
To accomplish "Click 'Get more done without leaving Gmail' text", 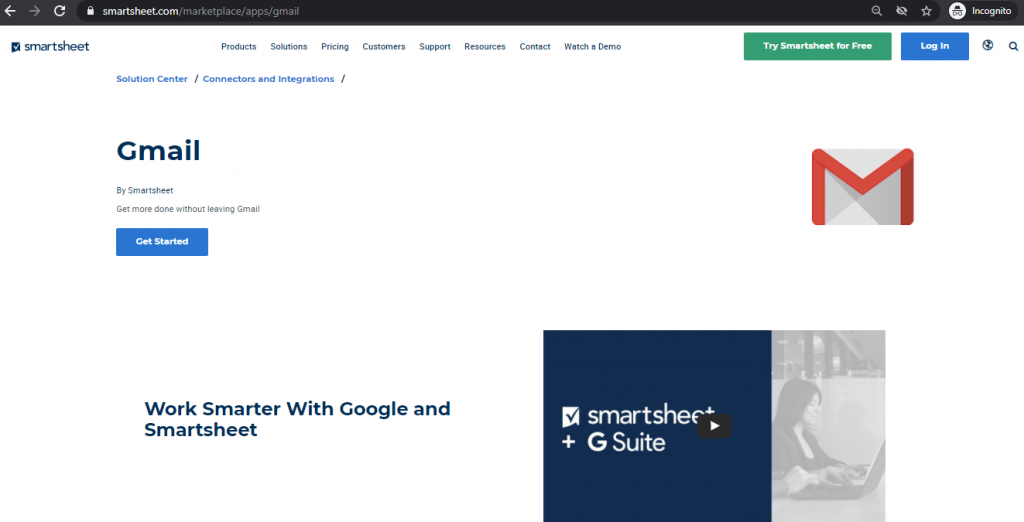I will [188, 209].
